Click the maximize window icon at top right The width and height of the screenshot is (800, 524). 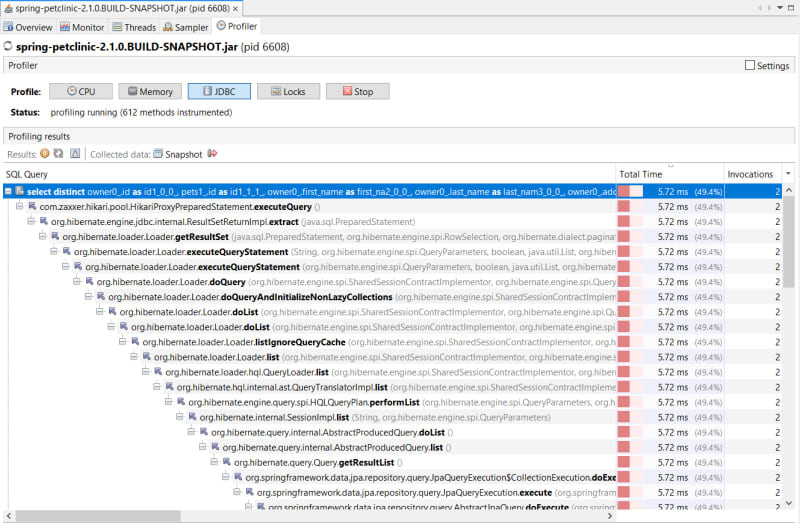click(791, 7)
